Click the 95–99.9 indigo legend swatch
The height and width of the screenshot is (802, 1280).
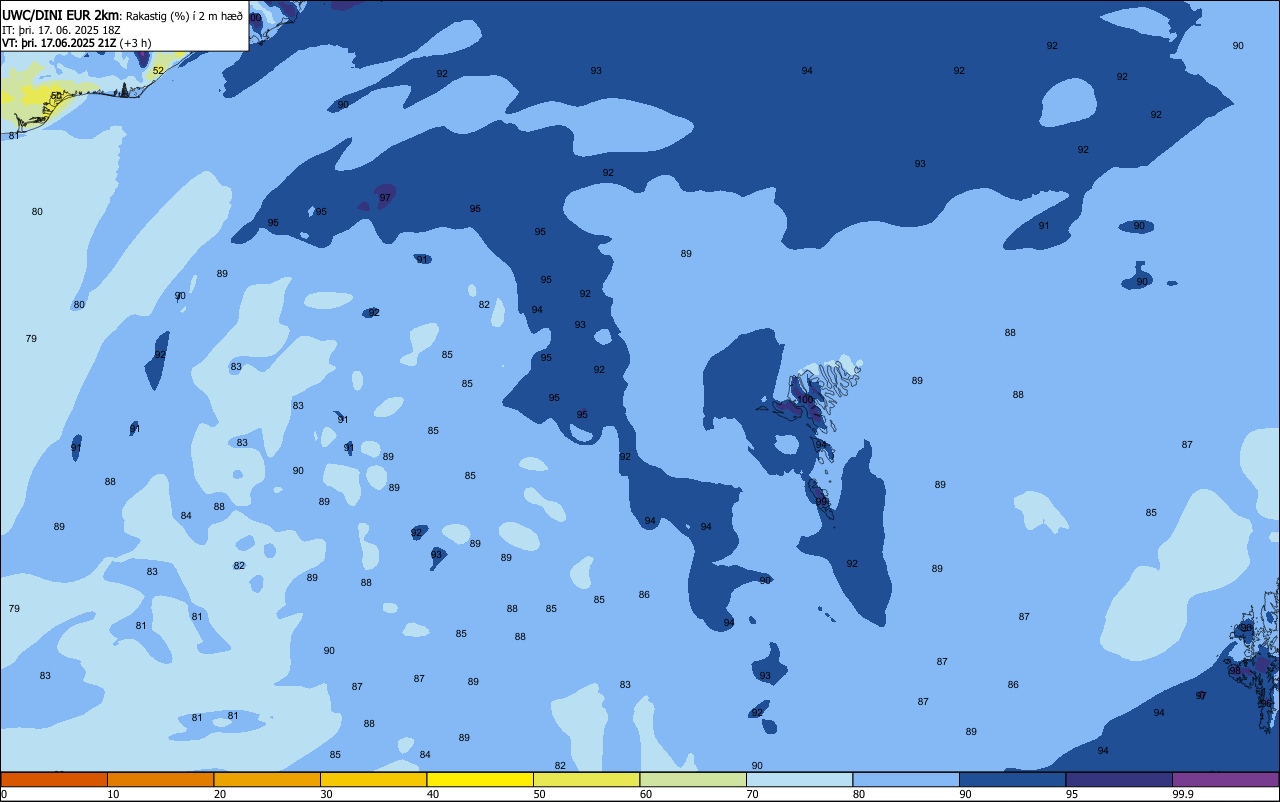pos(1119,779)
